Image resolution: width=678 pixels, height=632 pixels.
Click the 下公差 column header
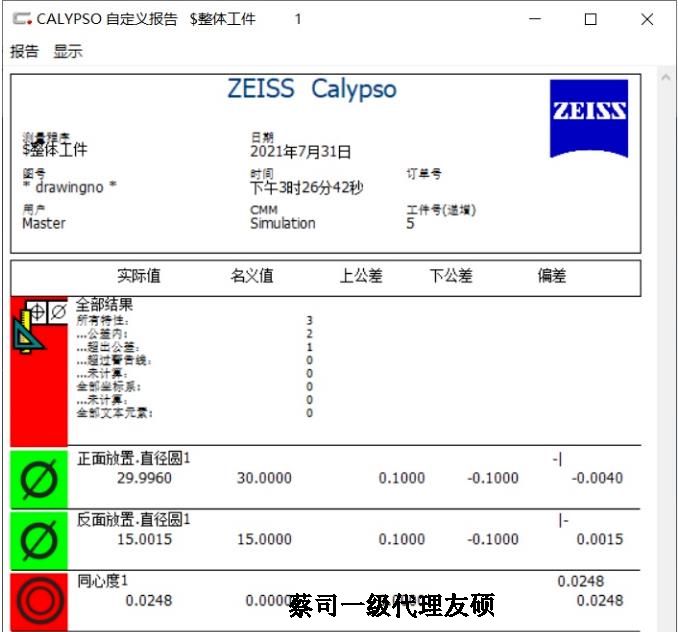click(x=451, y=275)
